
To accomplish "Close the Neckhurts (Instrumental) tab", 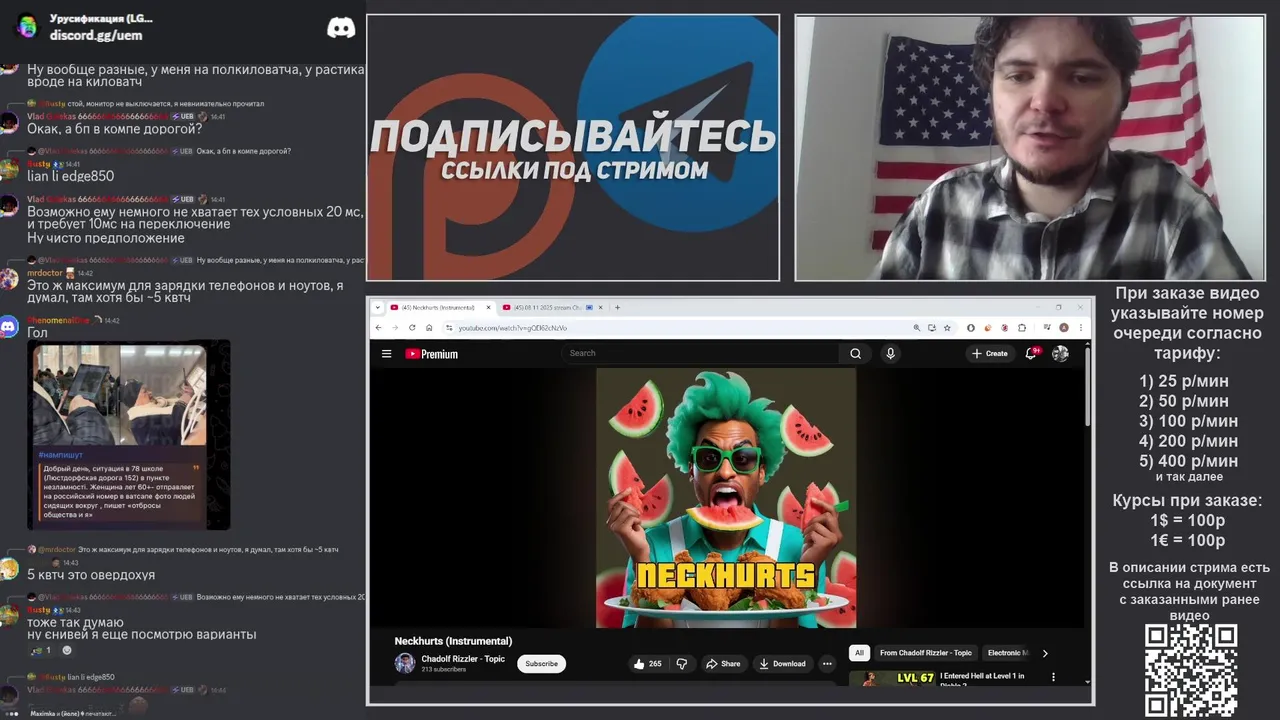I will pos(488,307).
